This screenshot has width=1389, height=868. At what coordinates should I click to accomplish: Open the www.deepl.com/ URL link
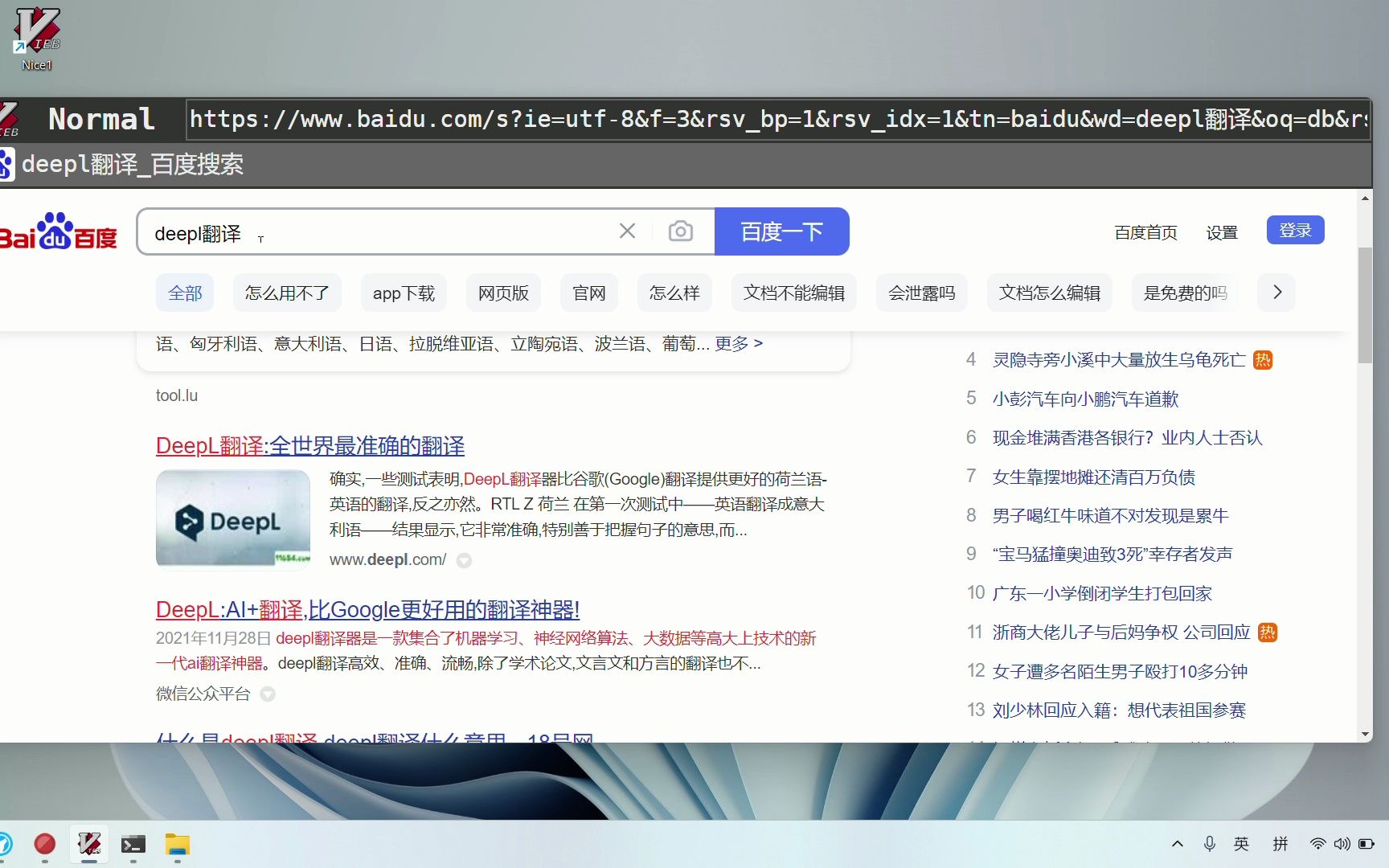coord(387,559)
